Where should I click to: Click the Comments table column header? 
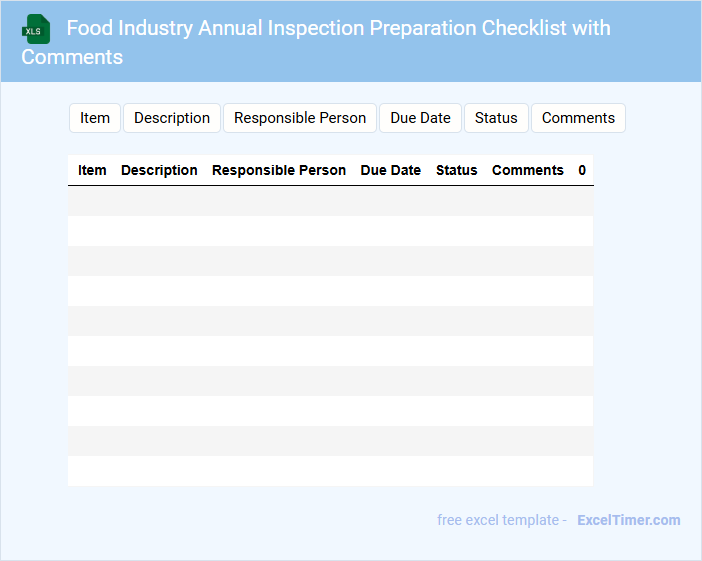click(x=527, y=170)
